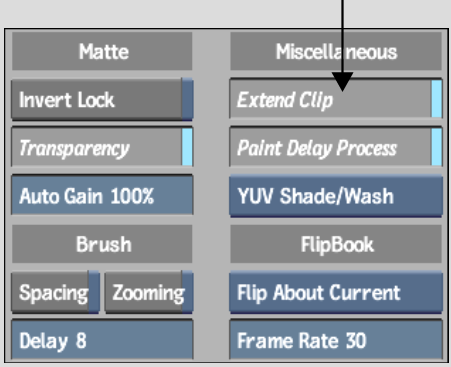Click the Brush section header
Image resolution: width=451 pixels, height=367 pixels.
tap(102, 244)
